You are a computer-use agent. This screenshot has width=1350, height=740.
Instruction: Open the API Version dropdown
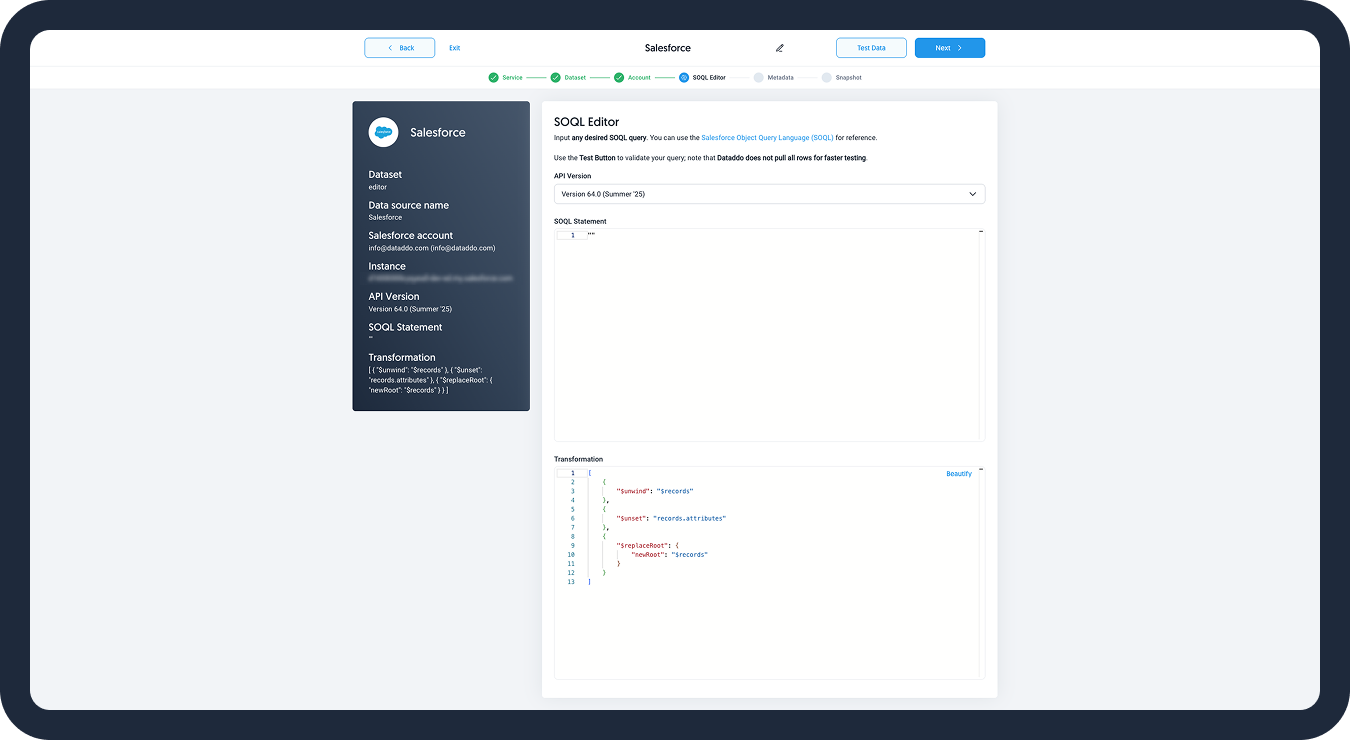769,194
